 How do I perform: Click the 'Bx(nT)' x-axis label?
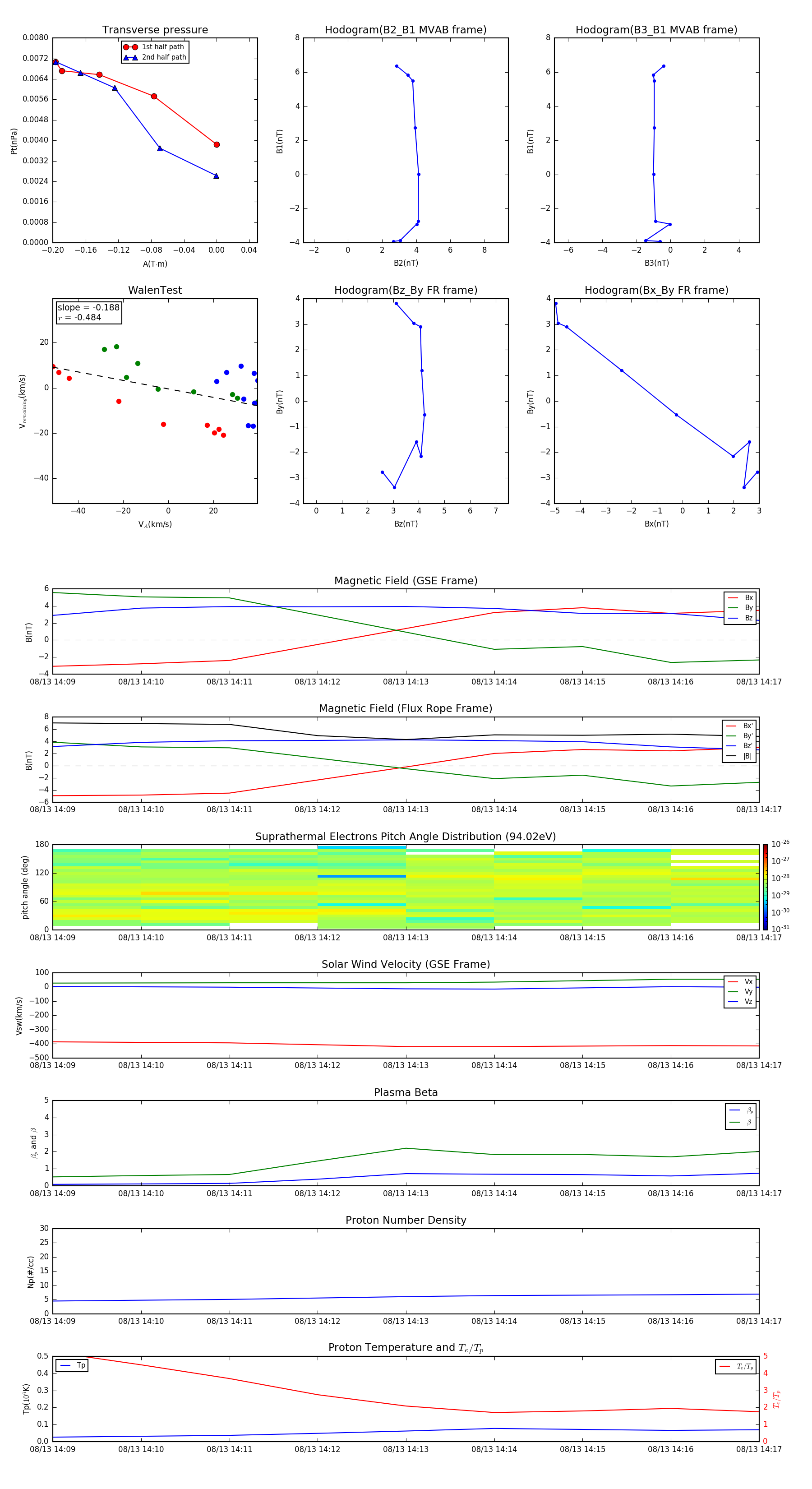pyautogui.click(x=656, y=524)
